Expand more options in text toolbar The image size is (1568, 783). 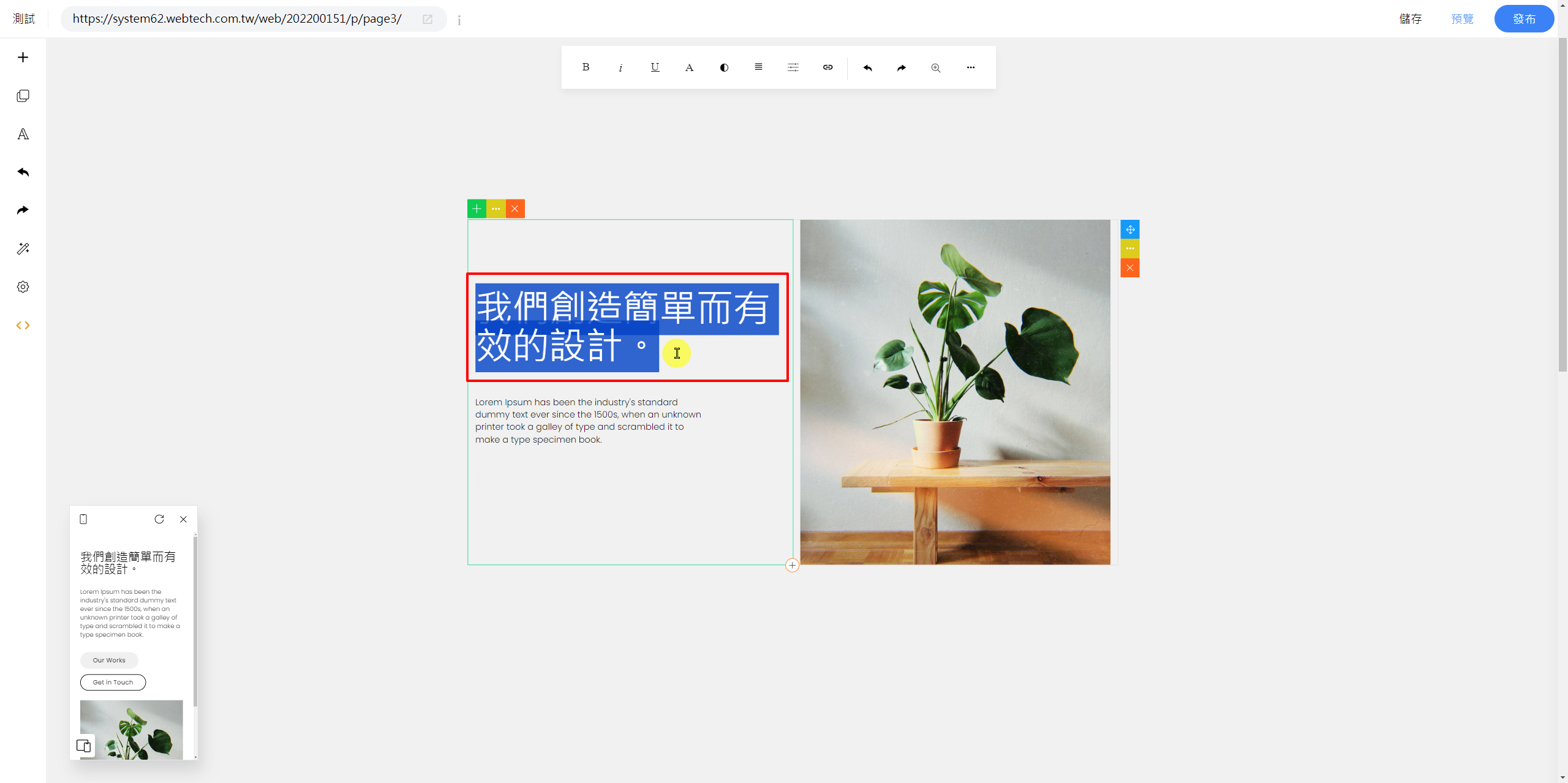970,67
